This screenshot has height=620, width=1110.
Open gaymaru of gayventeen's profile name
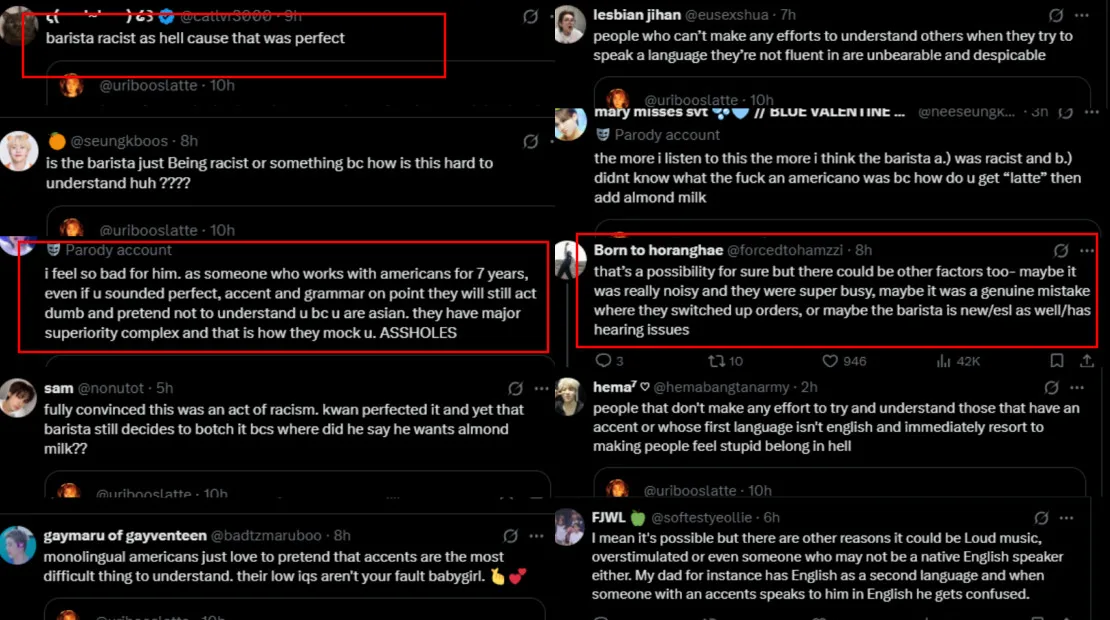[x=125, y=536]
